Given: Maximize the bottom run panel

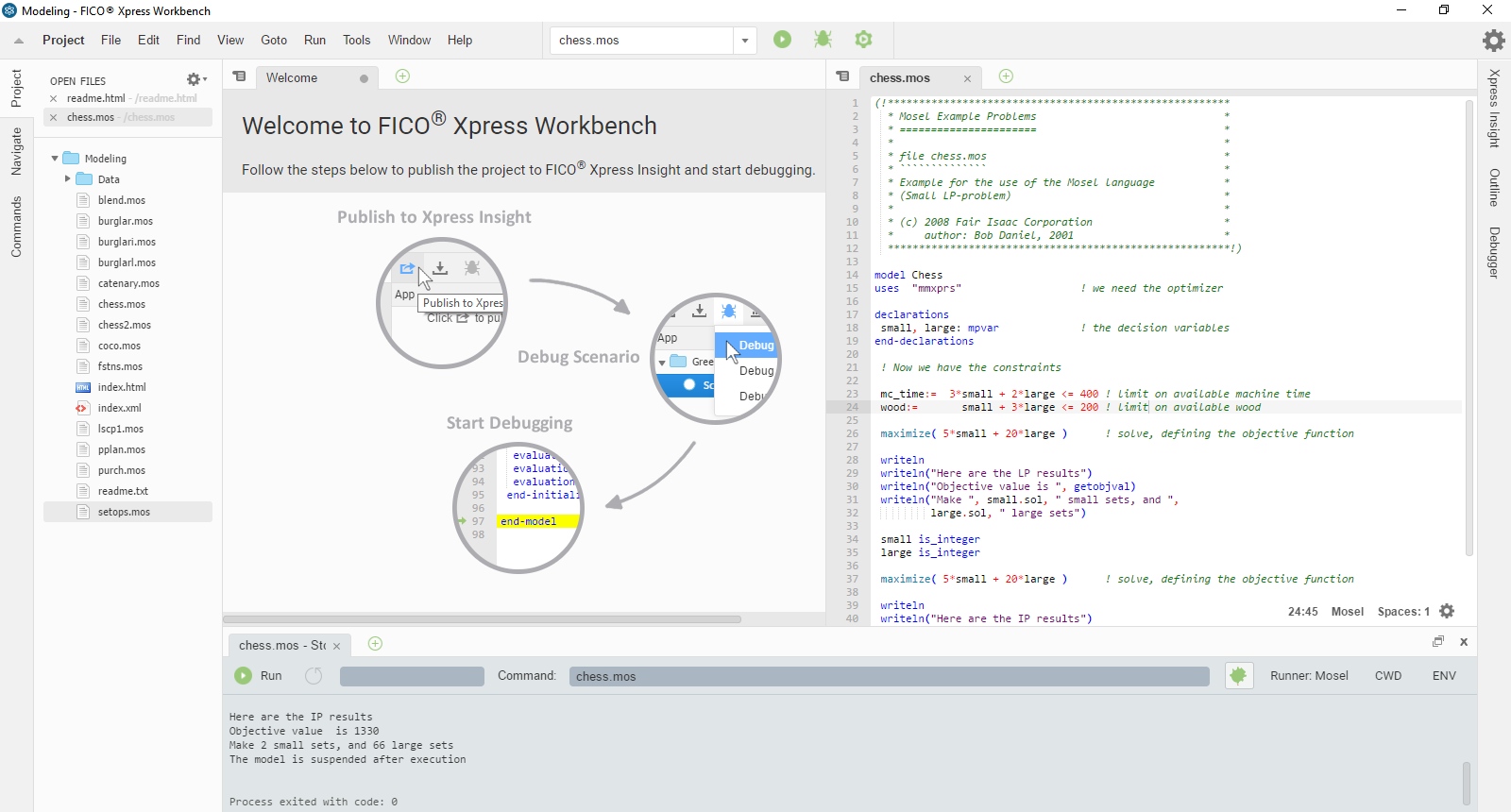Looking at the screenshot, I should pyautogui.click(x=1438, y=642).
